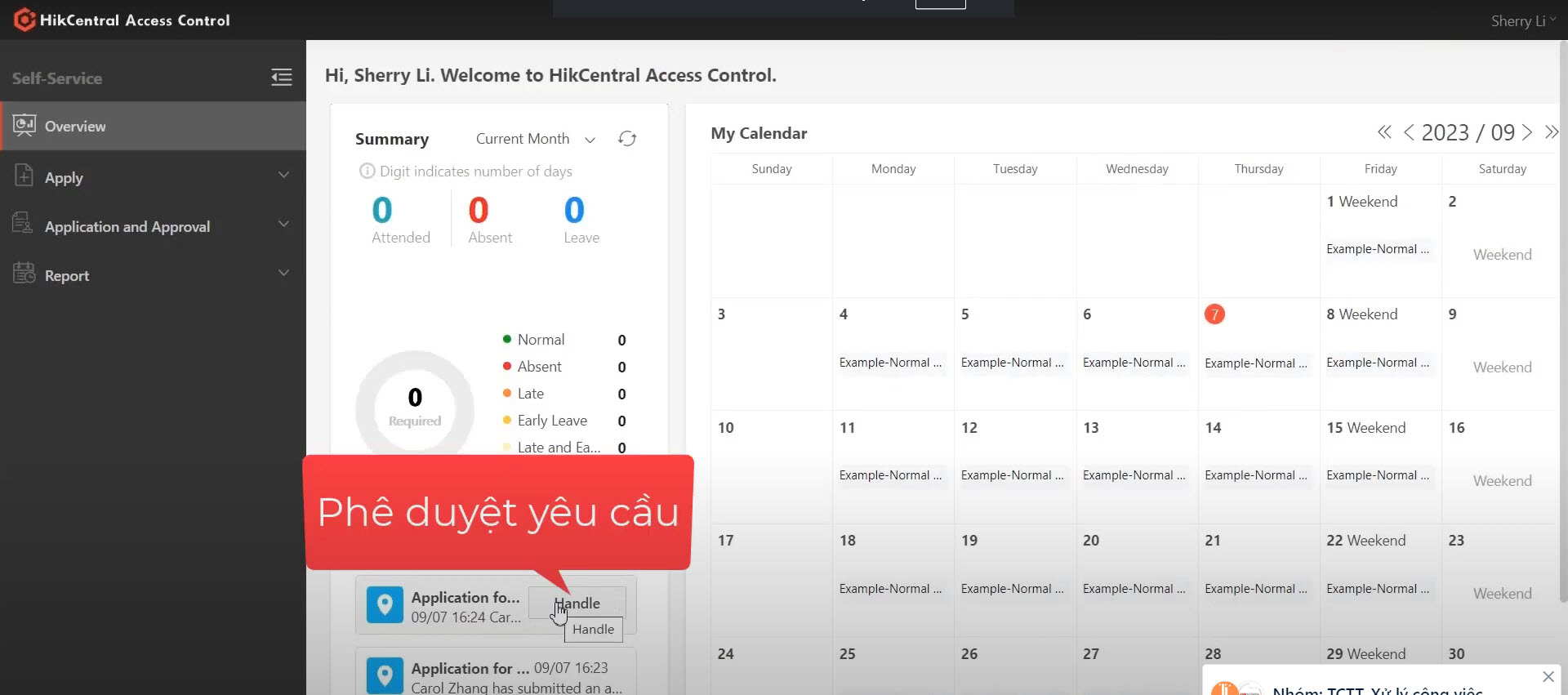Click the Handle button on application
This screenshot has height=695, width=1568.
577,604
